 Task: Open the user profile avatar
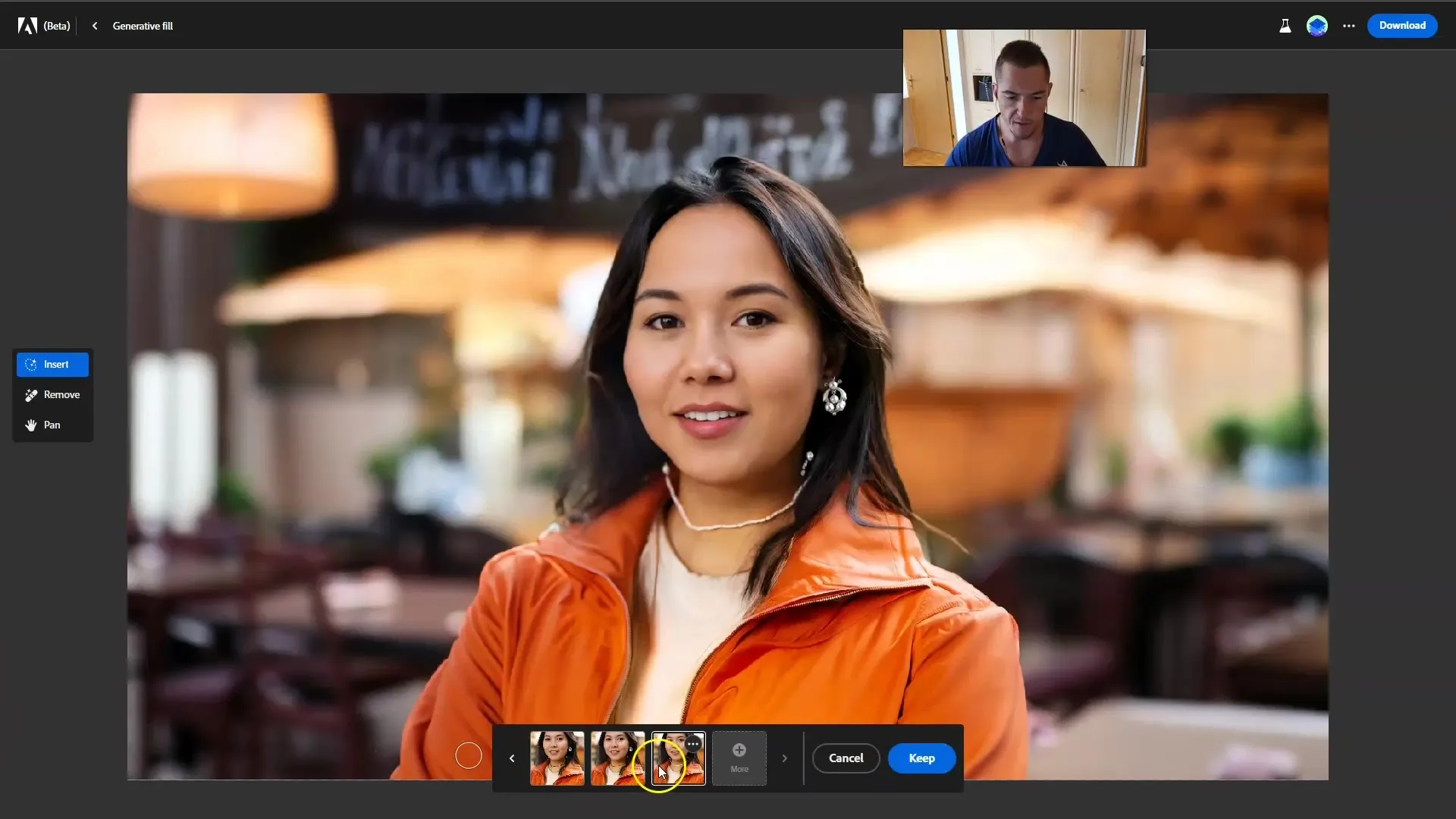pos(1317,26)
